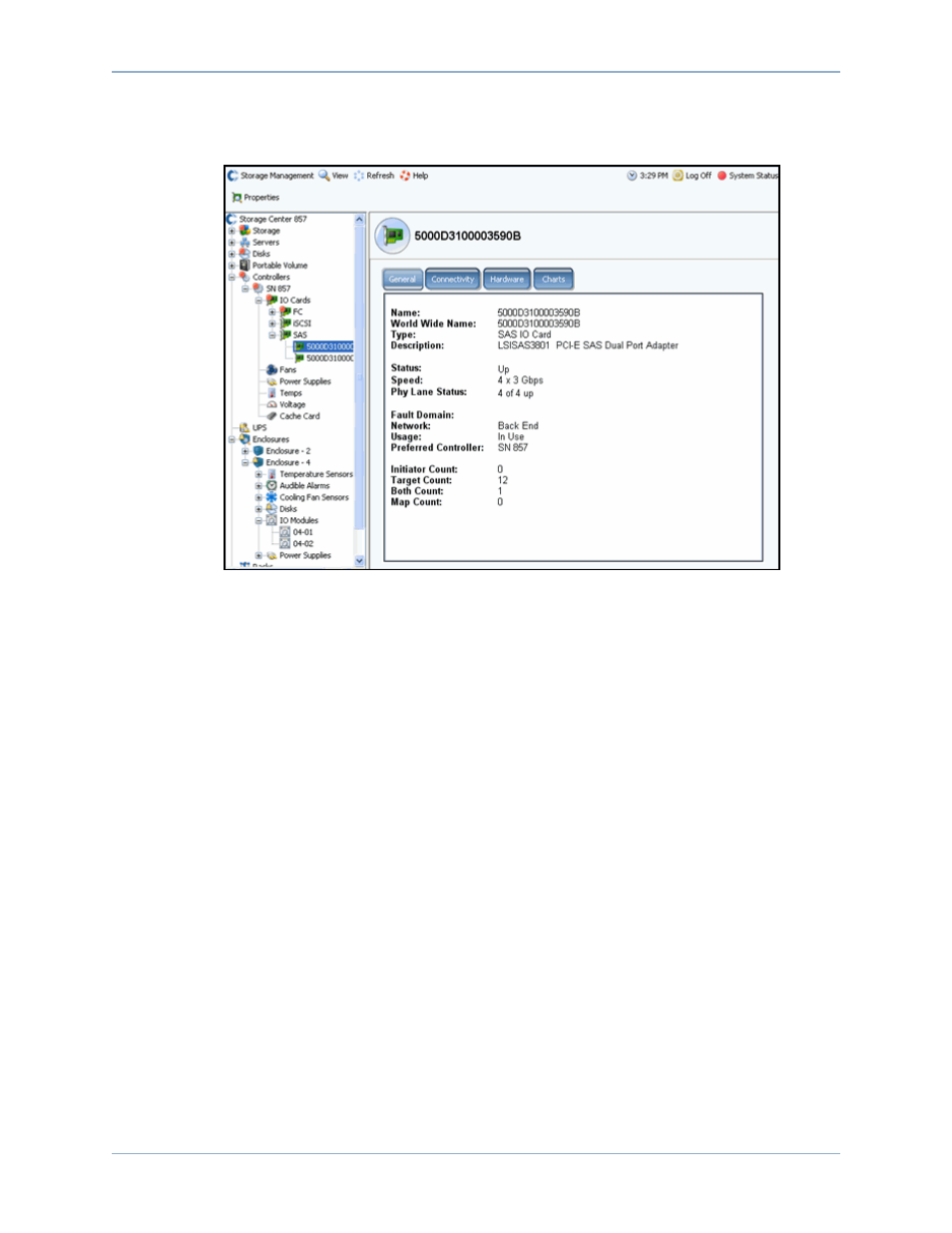Select IO module 04-02
952x1233 pixels.
tap(296, 544)
